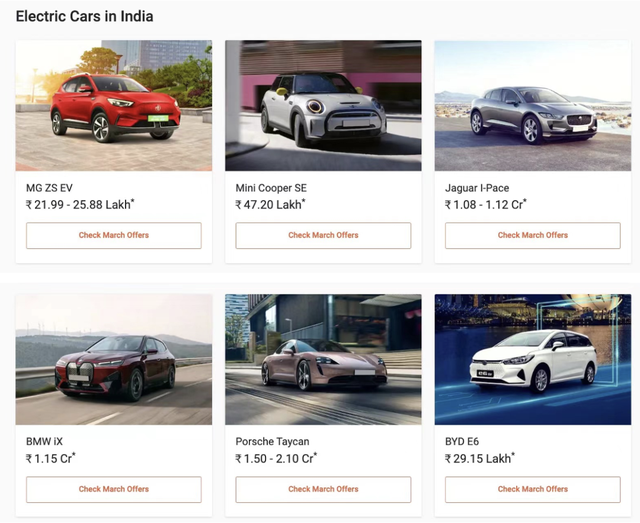Open the MG ZS EV car photo

pos(114,105)
